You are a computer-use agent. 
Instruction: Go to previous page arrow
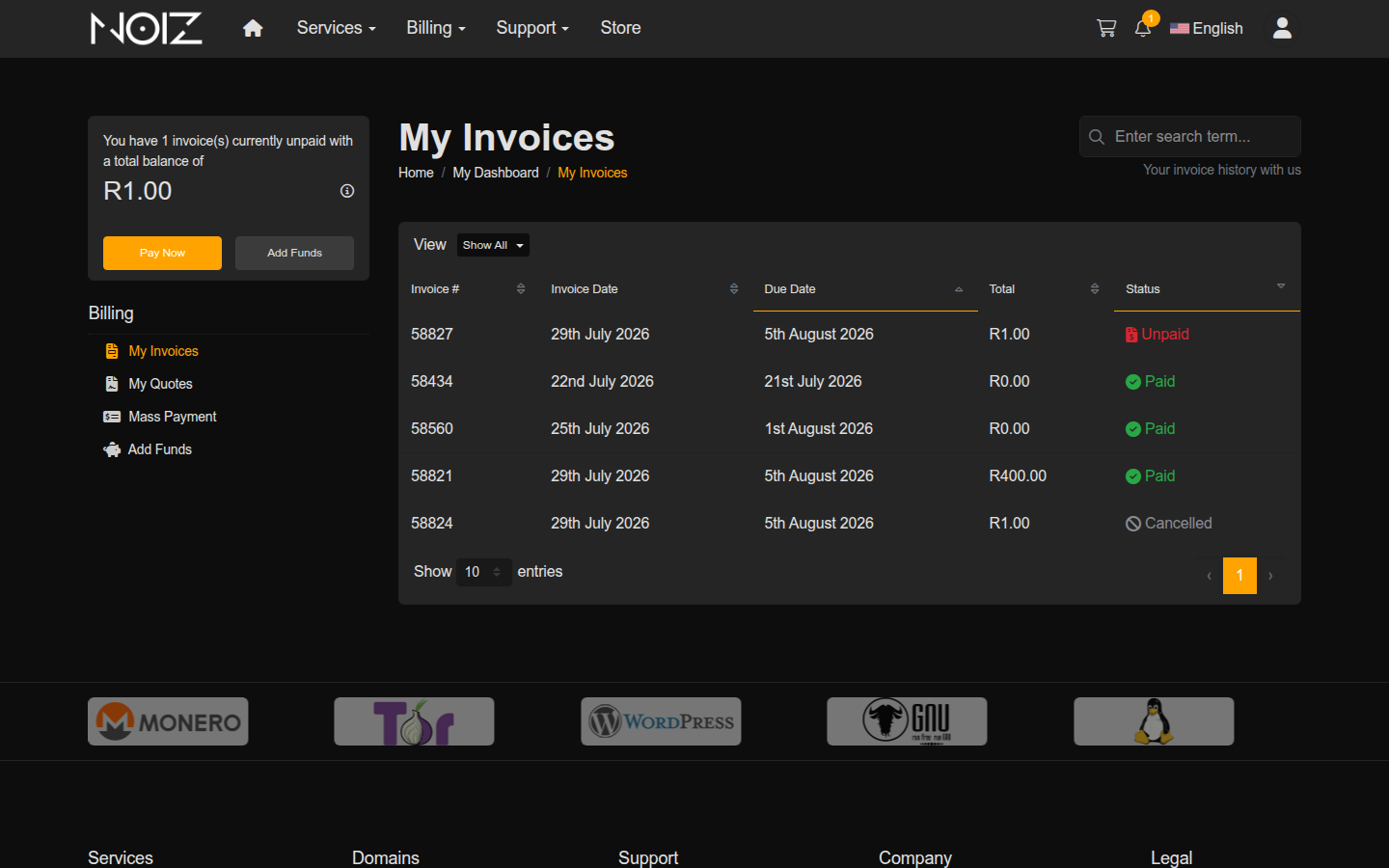[x=1209, y=576]
